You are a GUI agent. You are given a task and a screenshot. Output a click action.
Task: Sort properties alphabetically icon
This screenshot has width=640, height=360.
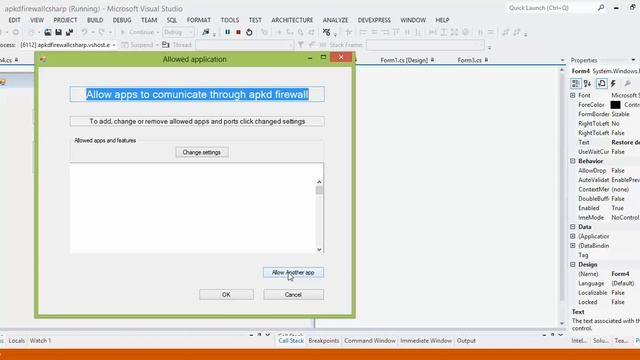click(x=587, y=84)
